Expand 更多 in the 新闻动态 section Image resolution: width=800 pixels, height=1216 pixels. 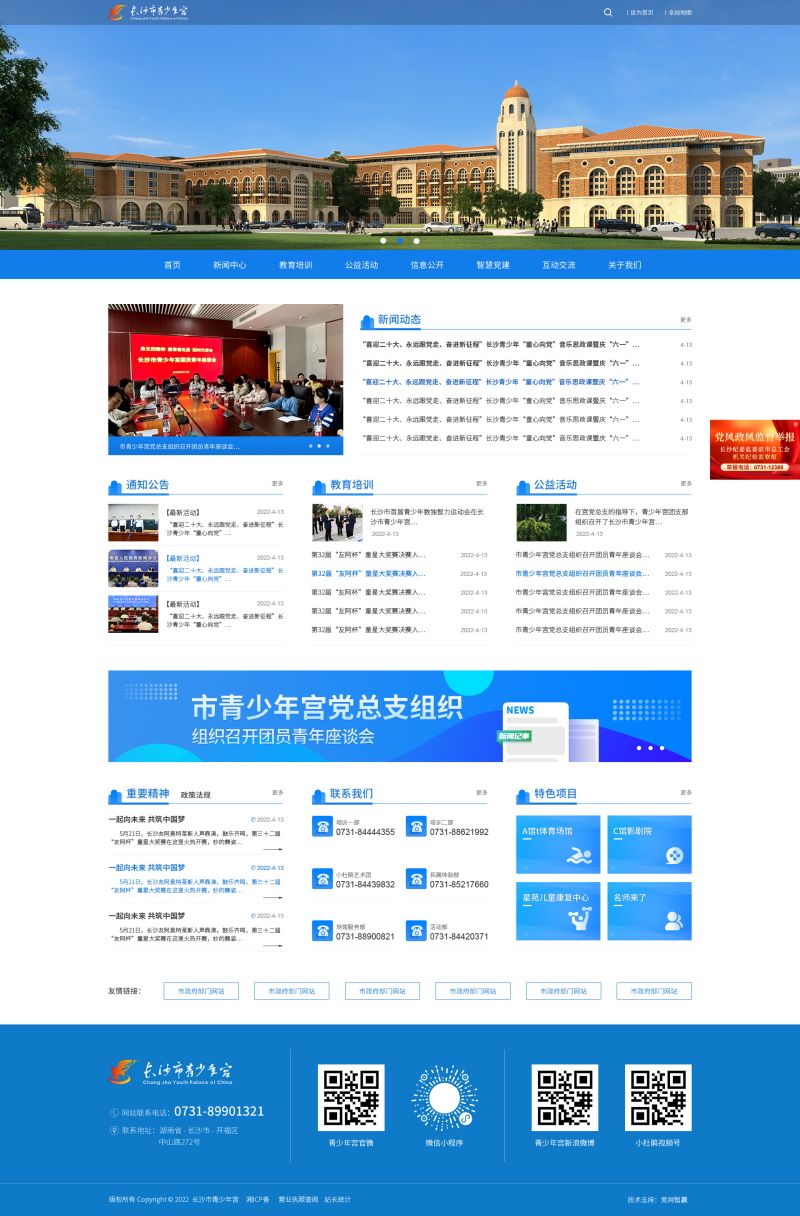point(686,320)
